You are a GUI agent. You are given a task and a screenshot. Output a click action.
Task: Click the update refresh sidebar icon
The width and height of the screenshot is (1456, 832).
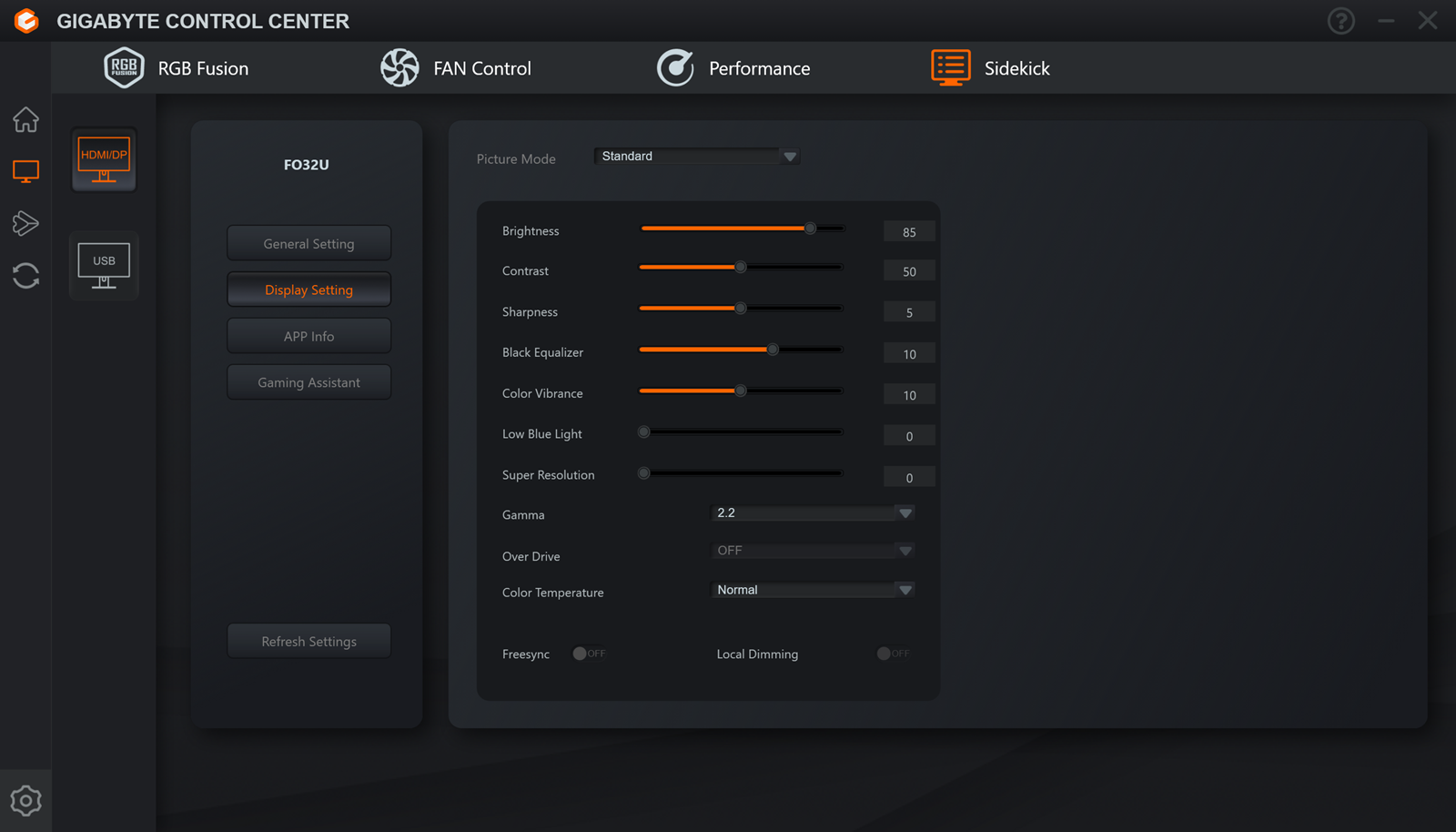click(x=25, y=275)
